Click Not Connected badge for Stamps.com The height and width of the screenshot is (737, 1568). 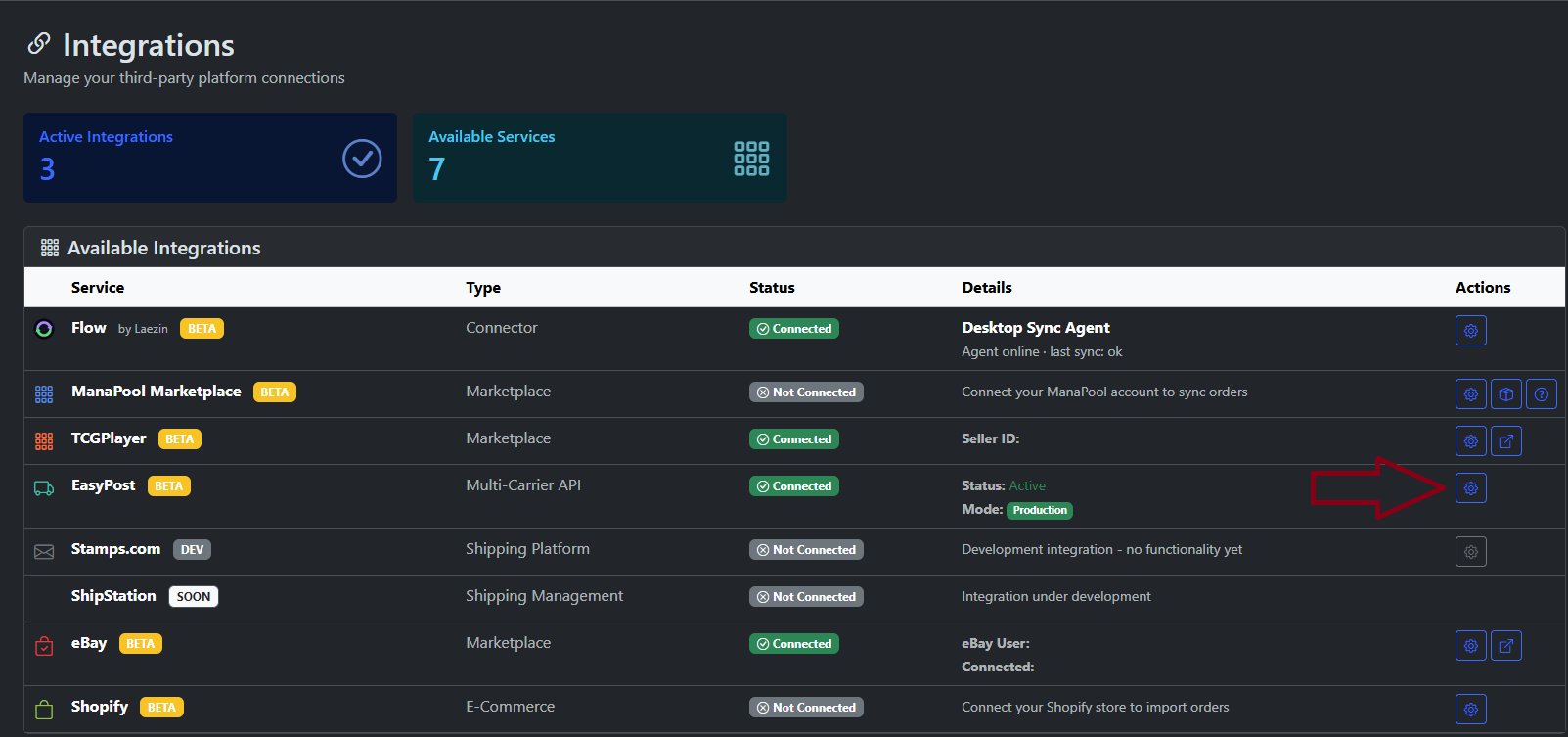(x=806, y=550)
